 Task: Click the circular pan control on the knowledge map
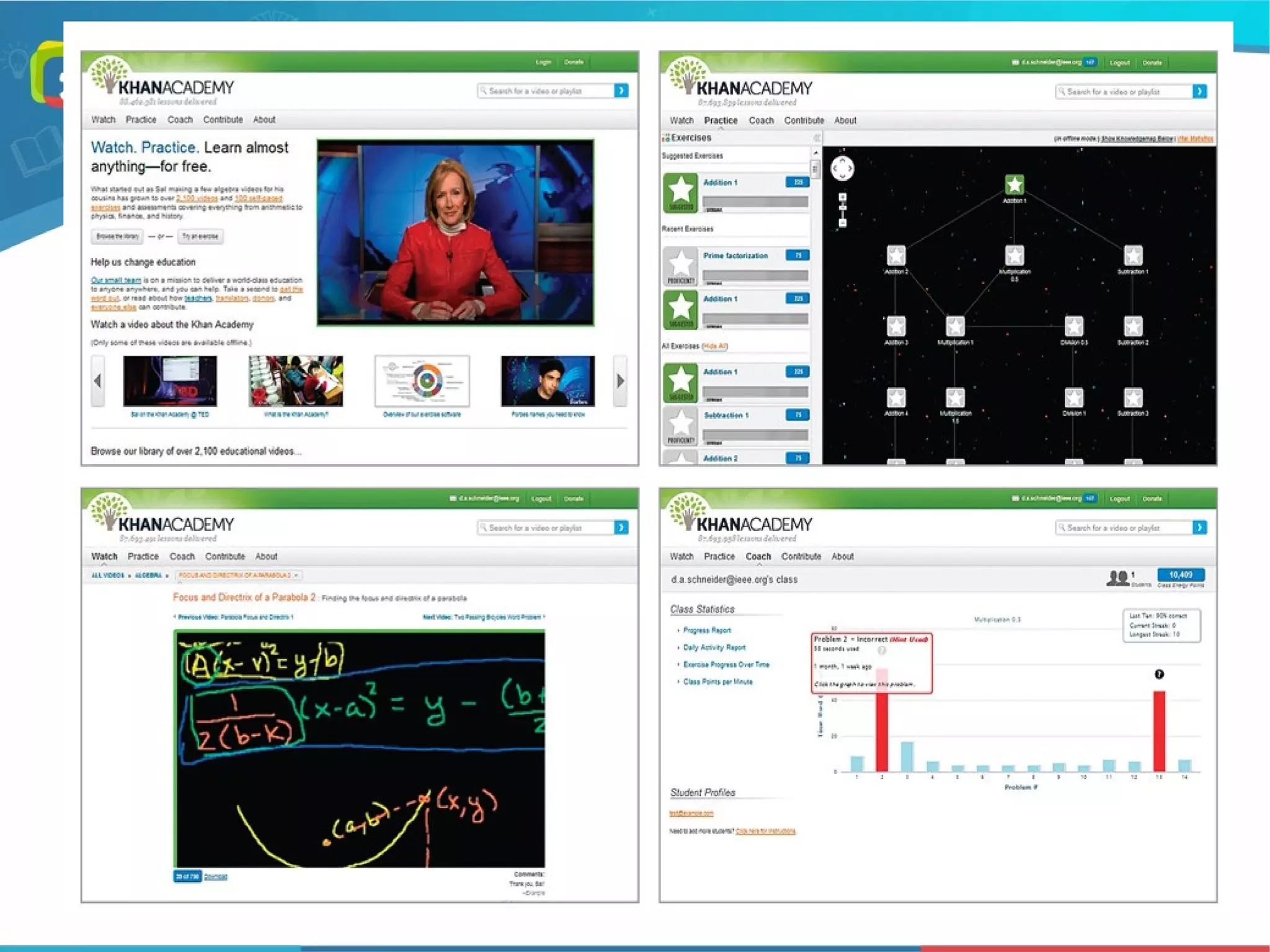coord(841,168)
